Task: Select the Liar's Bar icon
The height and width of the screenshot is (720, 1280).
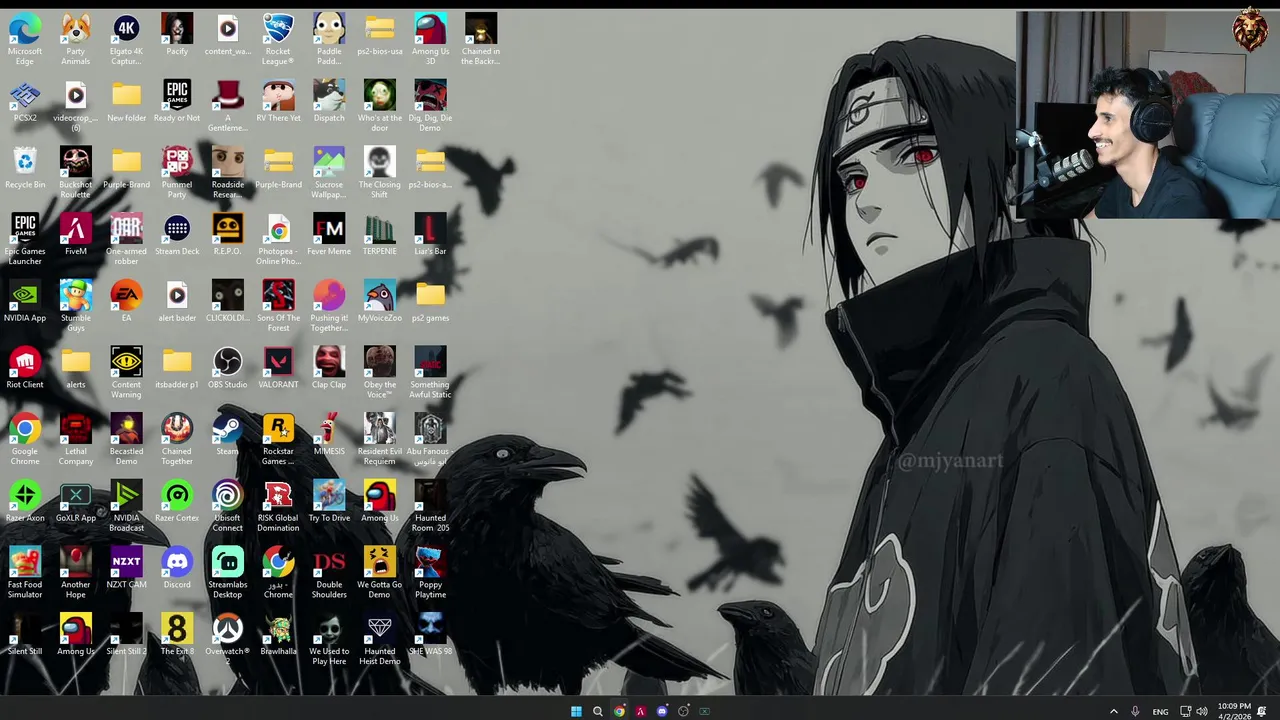Action: pyautogui.click(x=430, y=234)
